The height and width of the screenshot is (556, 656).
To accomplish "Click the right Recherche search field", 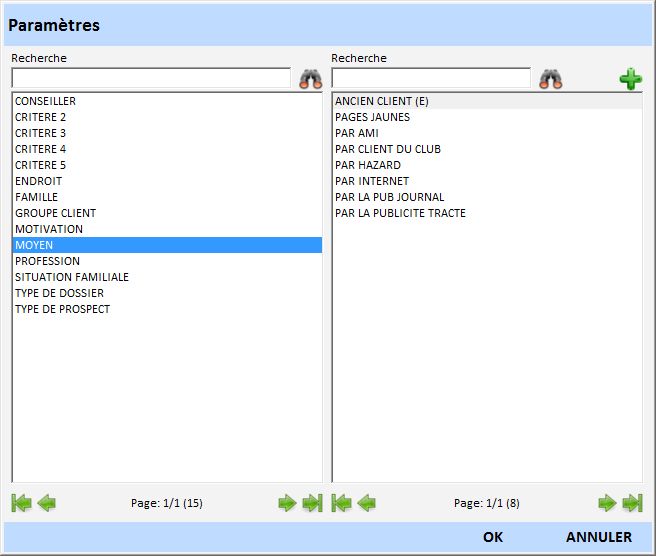I will (x=431, y=78).
